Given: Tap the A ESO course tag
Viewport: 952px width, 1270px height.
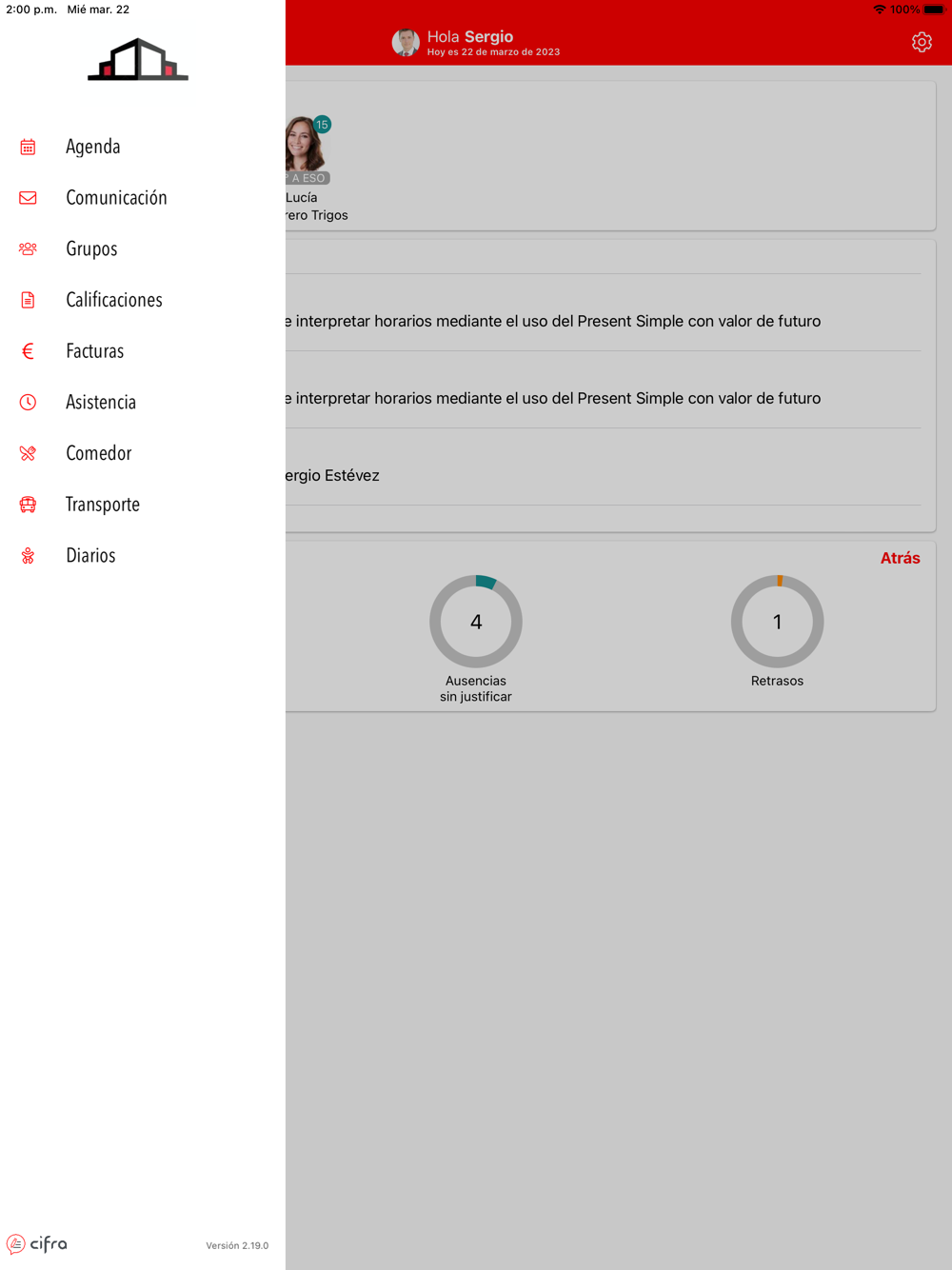Looking at the screenshot, I should pos(307,178).
